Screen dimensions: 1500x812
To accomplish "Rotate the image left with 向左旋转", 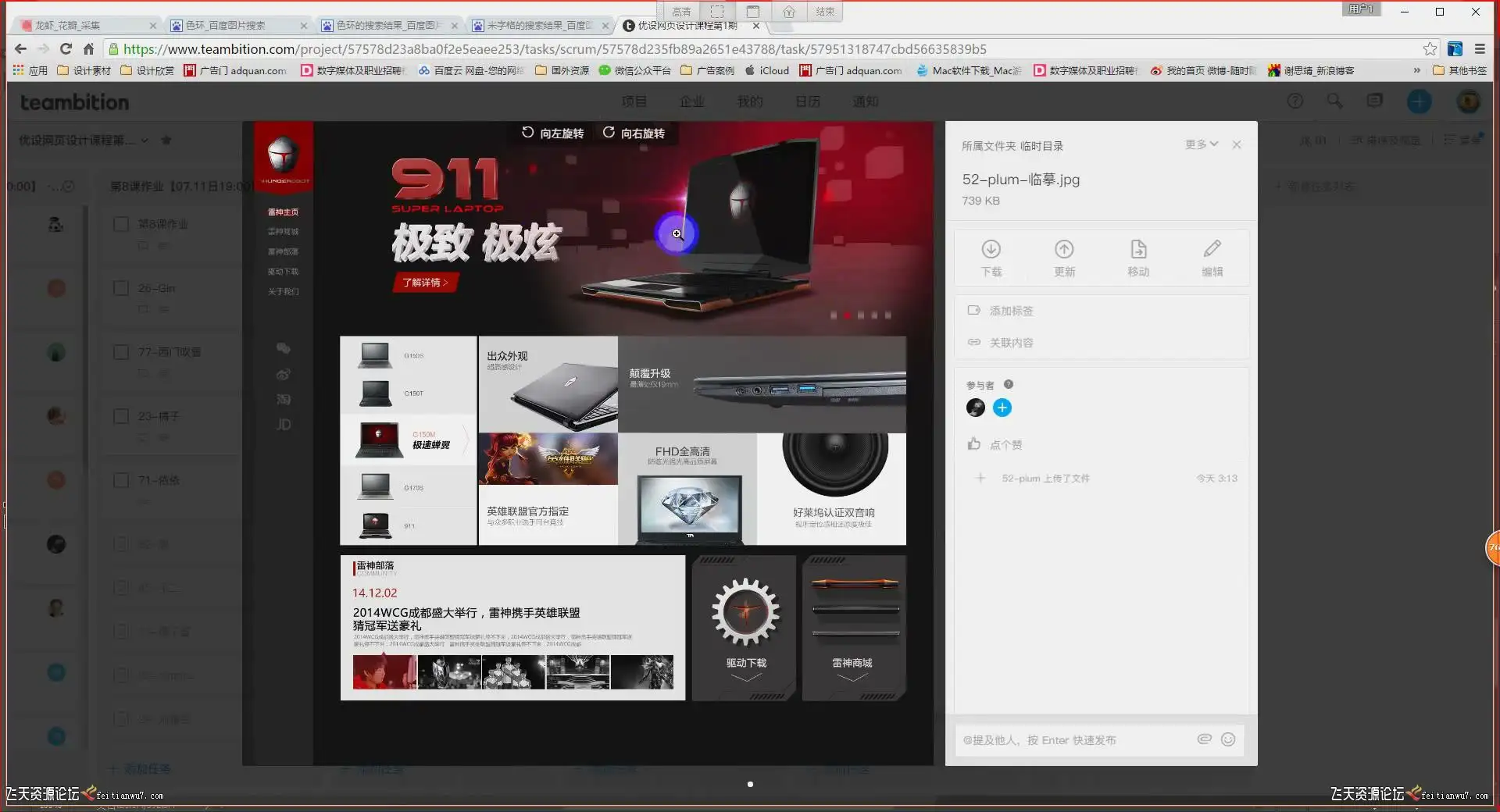I will point(552,134).
